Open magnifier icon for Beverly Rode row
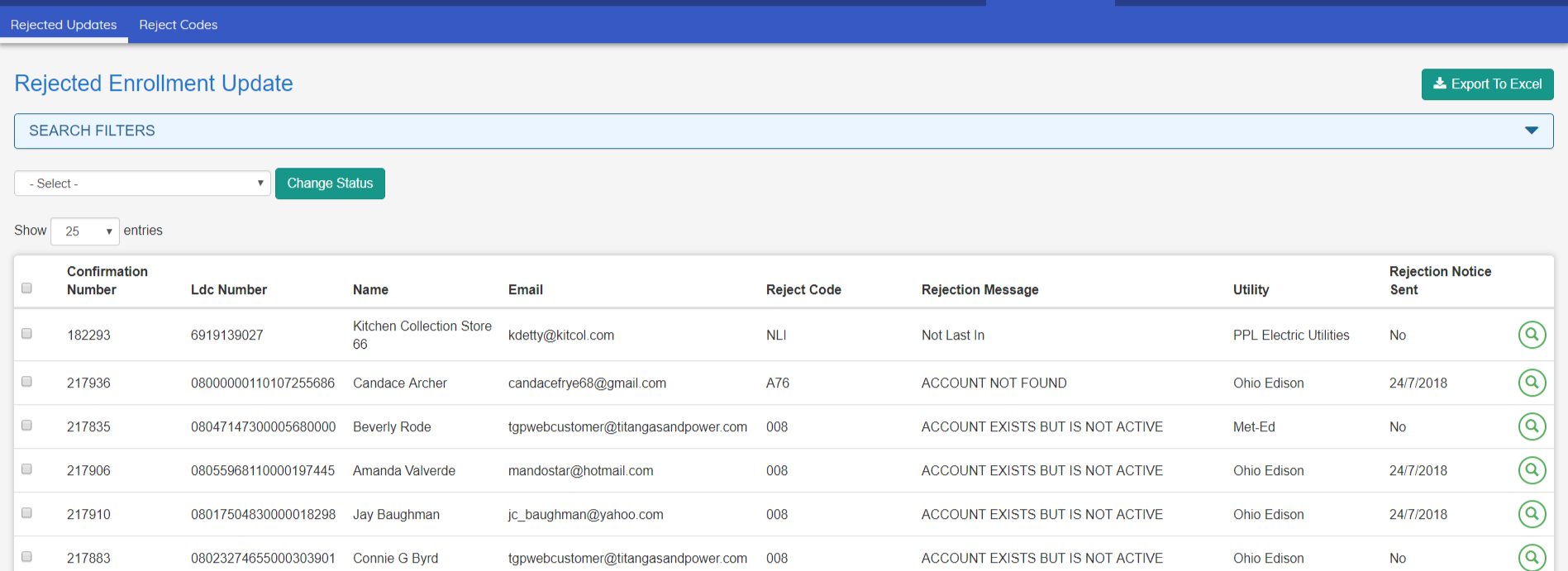 tap(1532, 426)
